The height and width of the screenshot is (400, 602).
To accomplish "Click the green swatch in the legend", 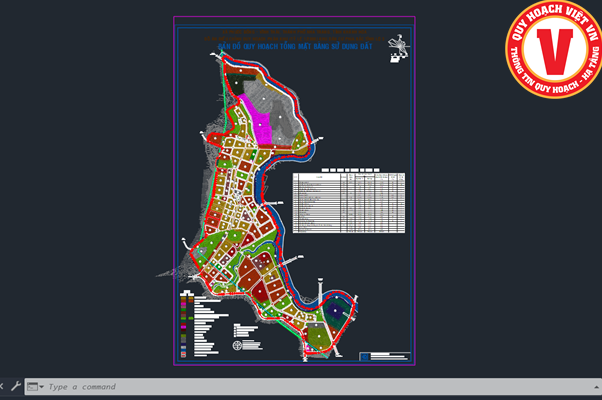I will click(184, 320).
